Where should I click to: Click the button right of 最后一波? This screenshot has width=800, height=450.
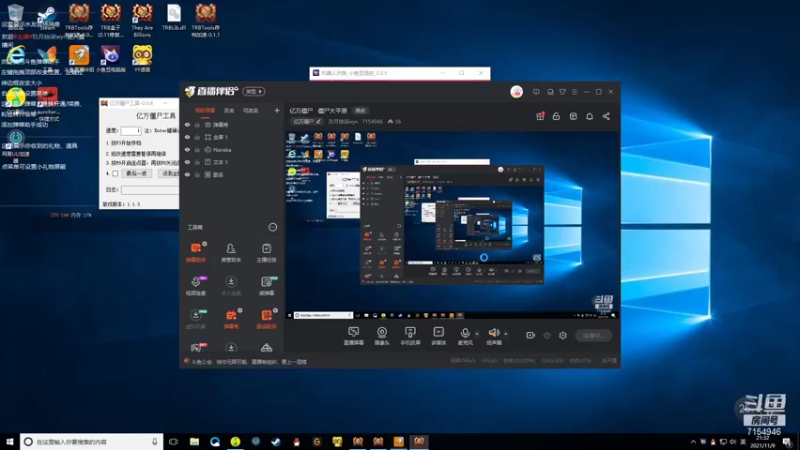[169, 173]
